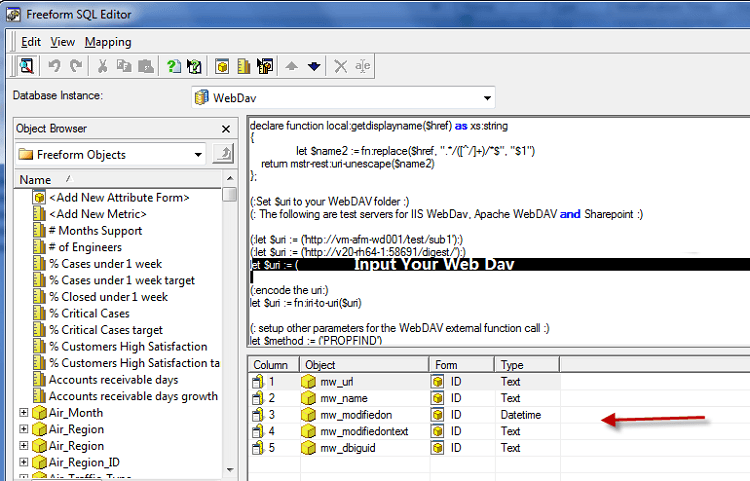Click the Undo toolbar icon
The height and width of the screenshot is (481, 750).
click(53, 66)
